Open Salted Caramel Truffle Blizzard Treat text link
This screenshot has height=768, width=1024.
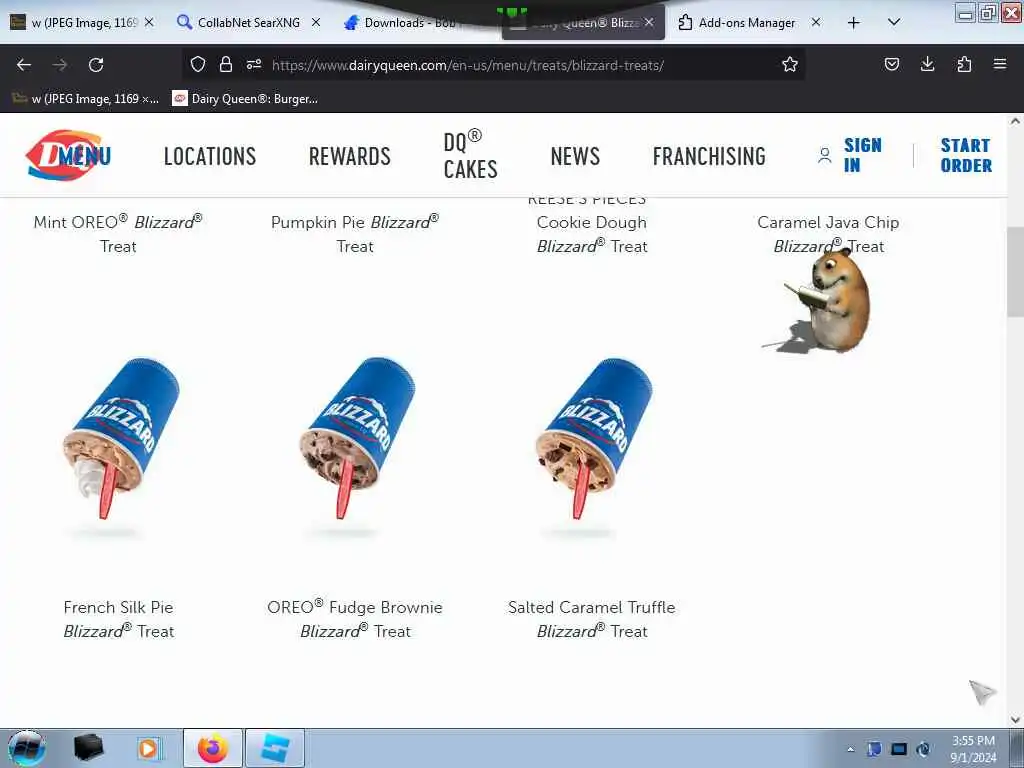click(x=592, y=619)
